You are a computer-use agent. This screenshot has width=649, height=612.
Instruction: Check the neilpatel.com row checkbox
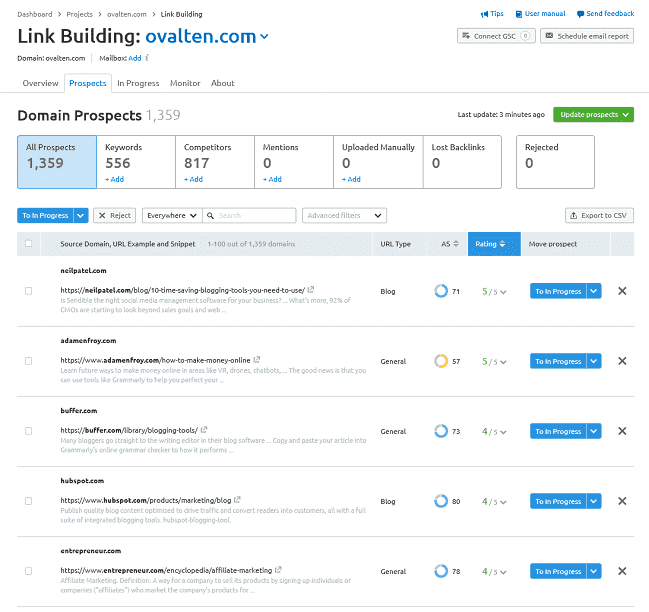point(28,291)
